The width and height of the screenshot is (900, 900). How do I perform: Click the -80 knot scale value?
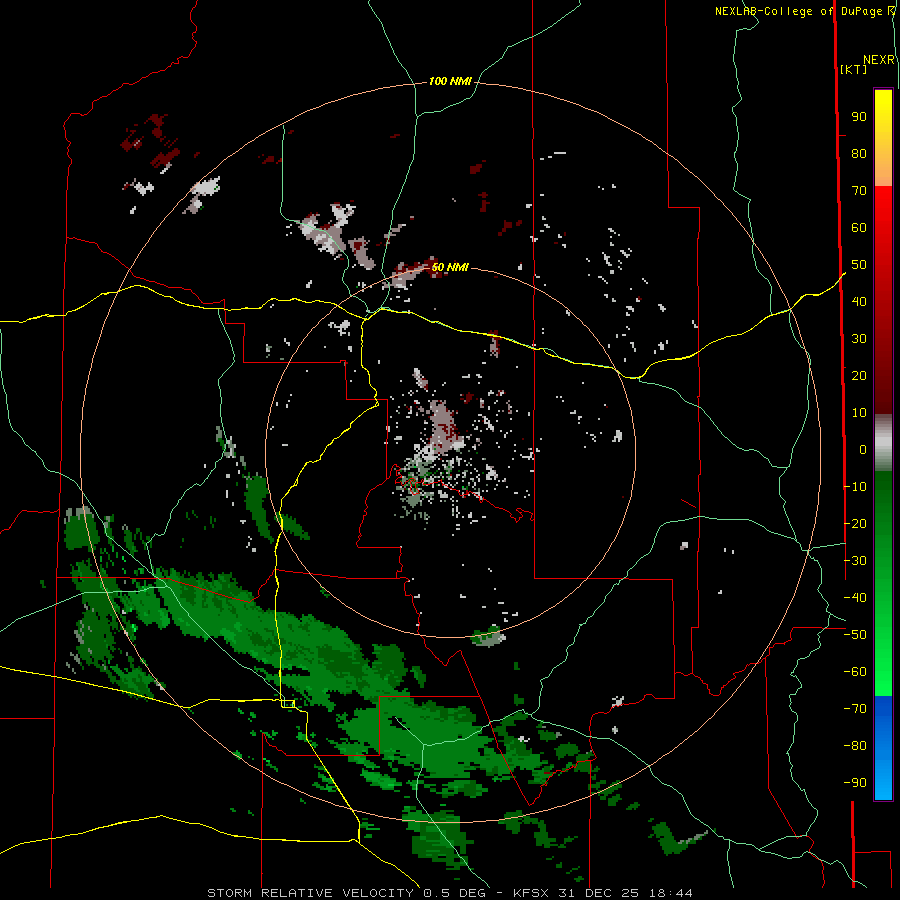855,746
